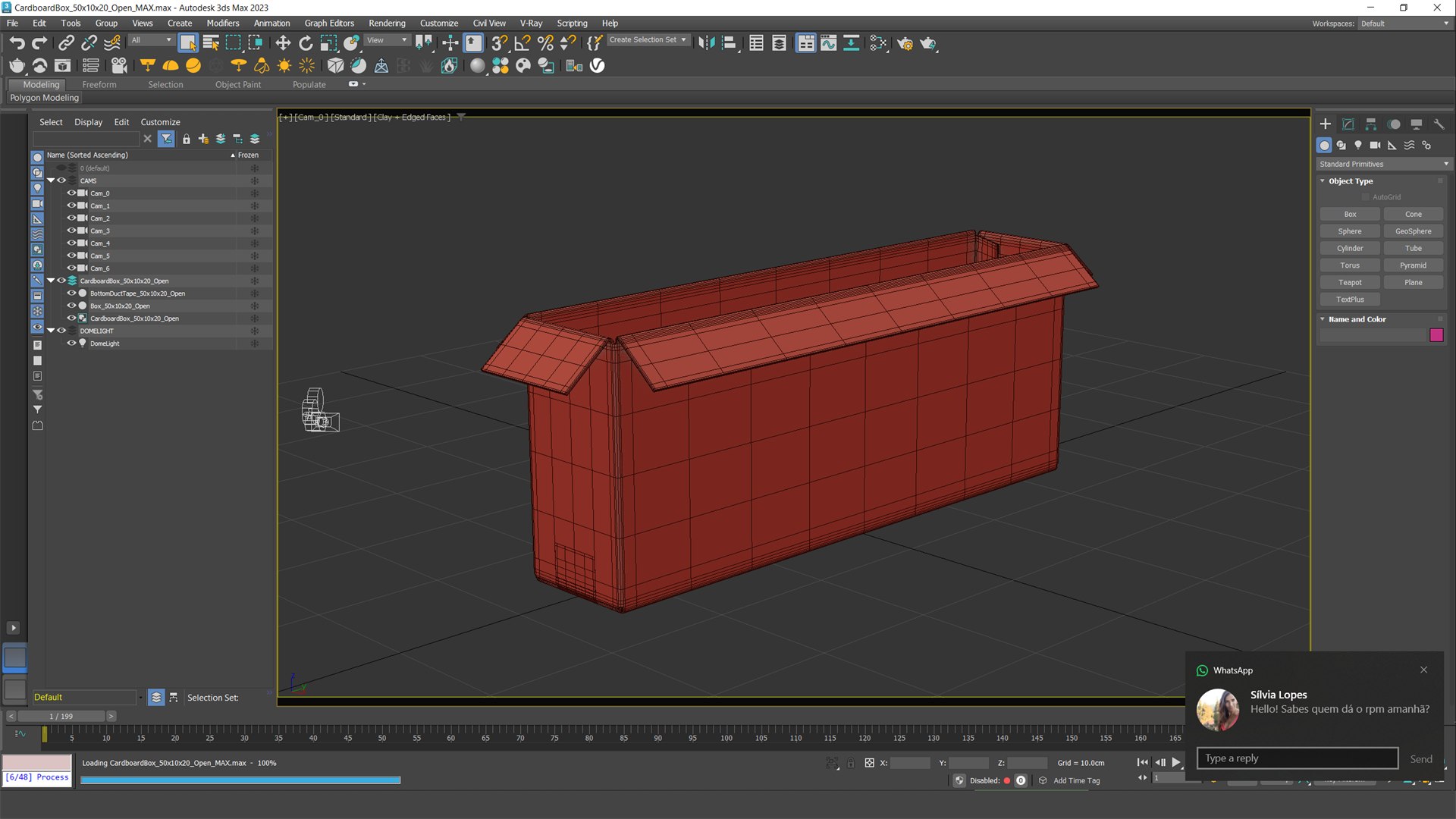Toggle visibility eye of Cam_3
Screen dimensions: 1456x819
71,231
